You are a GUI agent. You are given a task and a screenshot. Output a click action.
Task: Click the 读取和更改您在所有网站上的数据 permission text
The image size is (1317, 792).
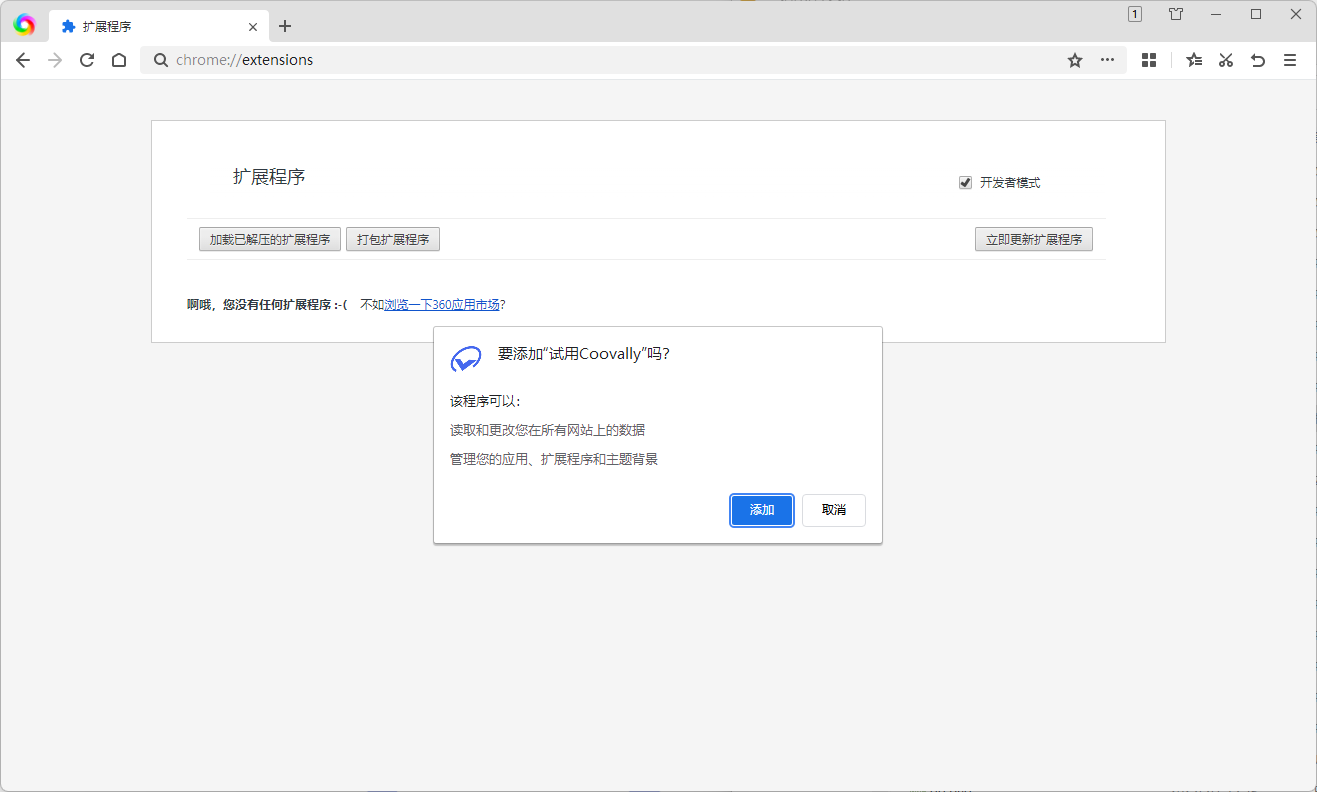548,430
